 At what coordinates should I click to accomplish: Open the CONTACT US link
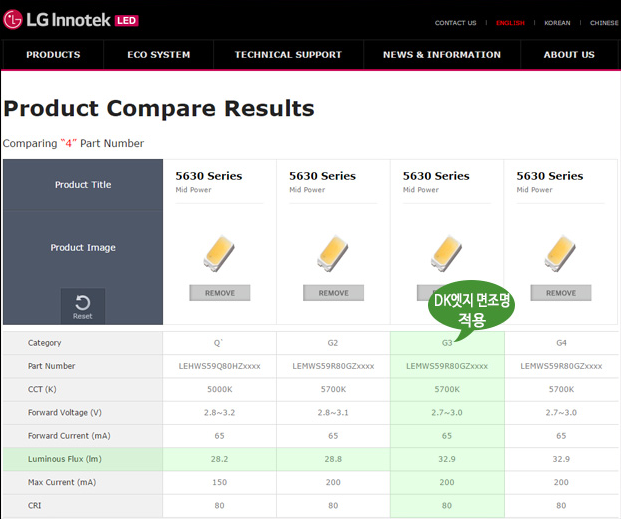tap(455, 23)
